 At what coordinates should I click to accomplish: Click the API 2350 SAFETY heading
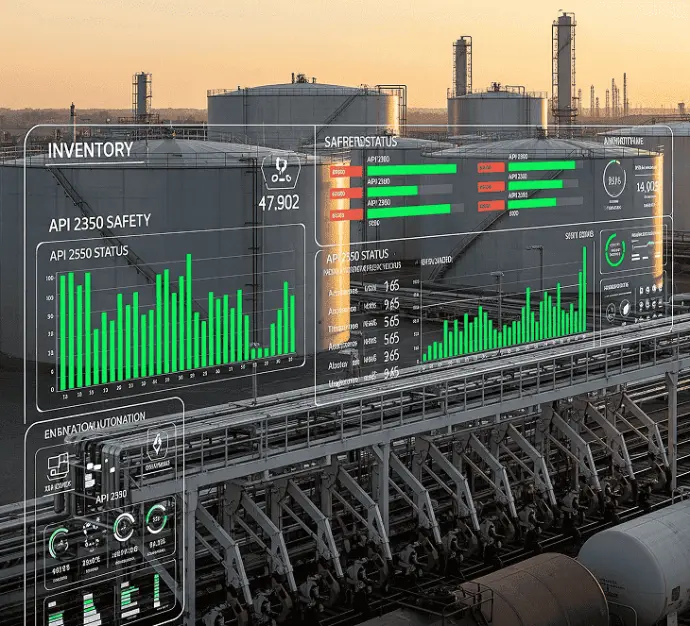(x=99, y=221)
